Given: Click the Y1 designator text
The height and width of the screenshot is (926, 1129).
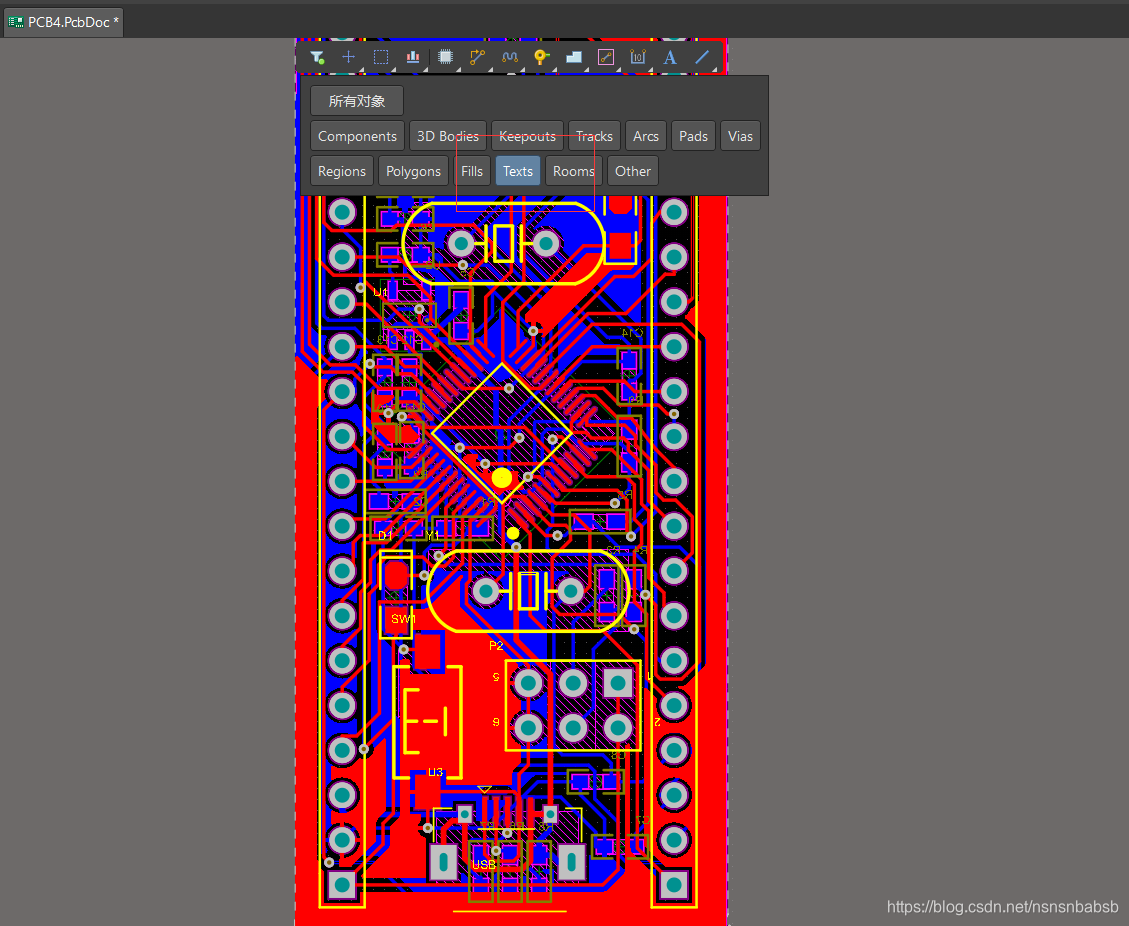Looking at the screenshot, I should (432, 536).
